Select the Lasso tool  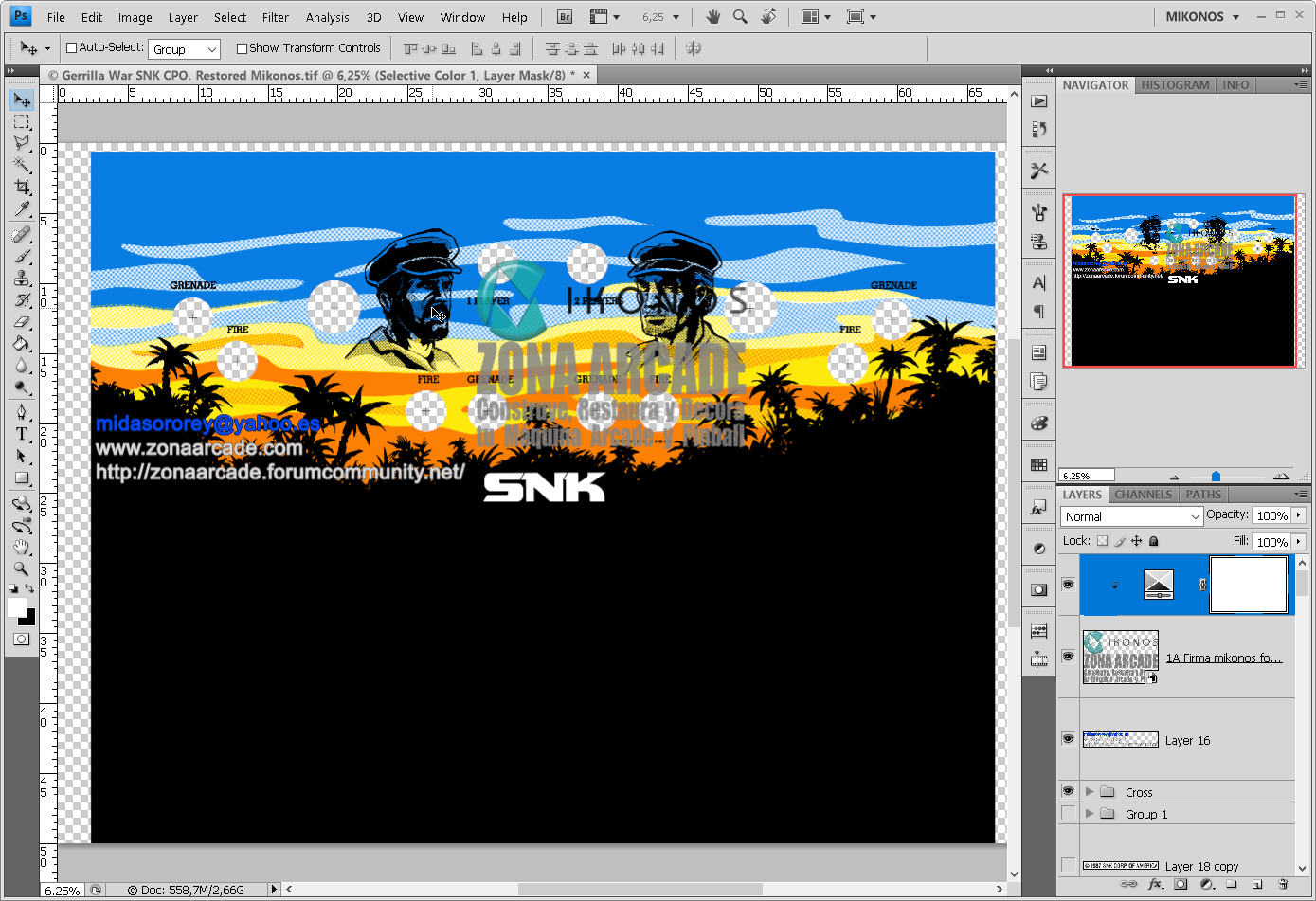(22, 143)
